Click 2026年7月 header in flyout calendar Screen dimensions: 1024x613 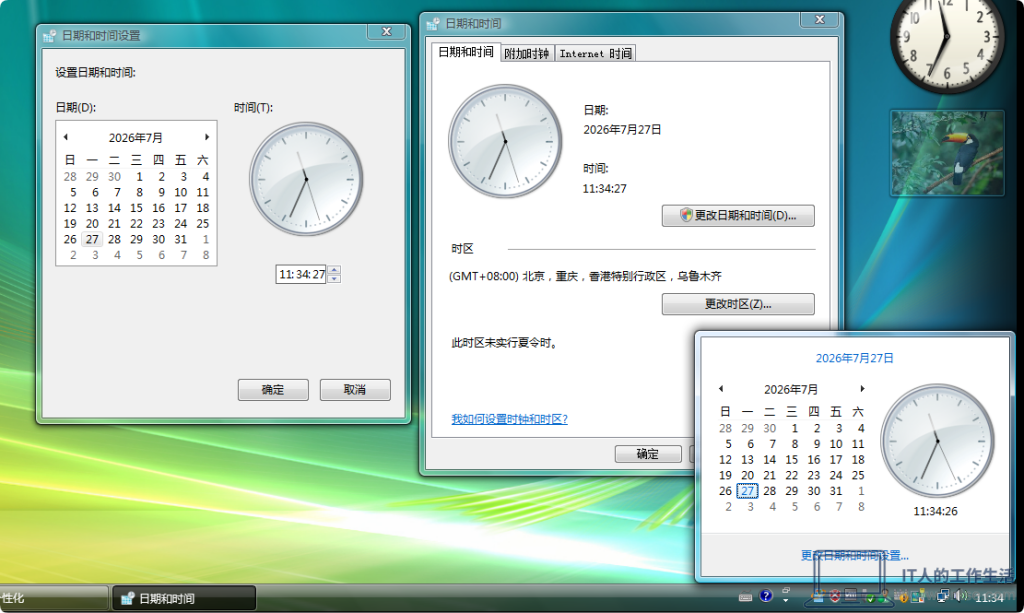791,390
